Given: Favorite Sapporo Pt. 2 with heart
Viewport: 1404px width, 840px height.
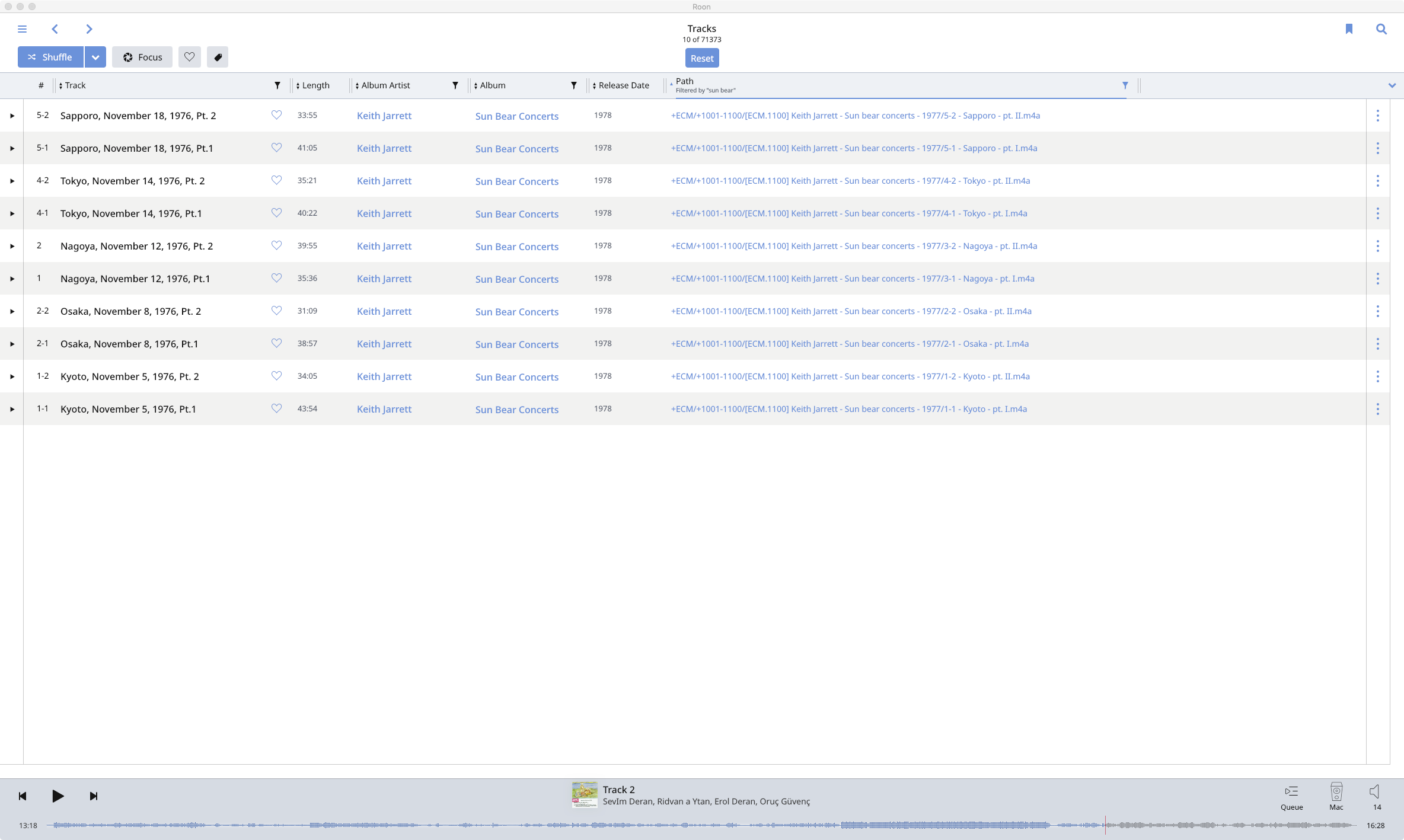Looking at the screenshot, I should [276, 115].
